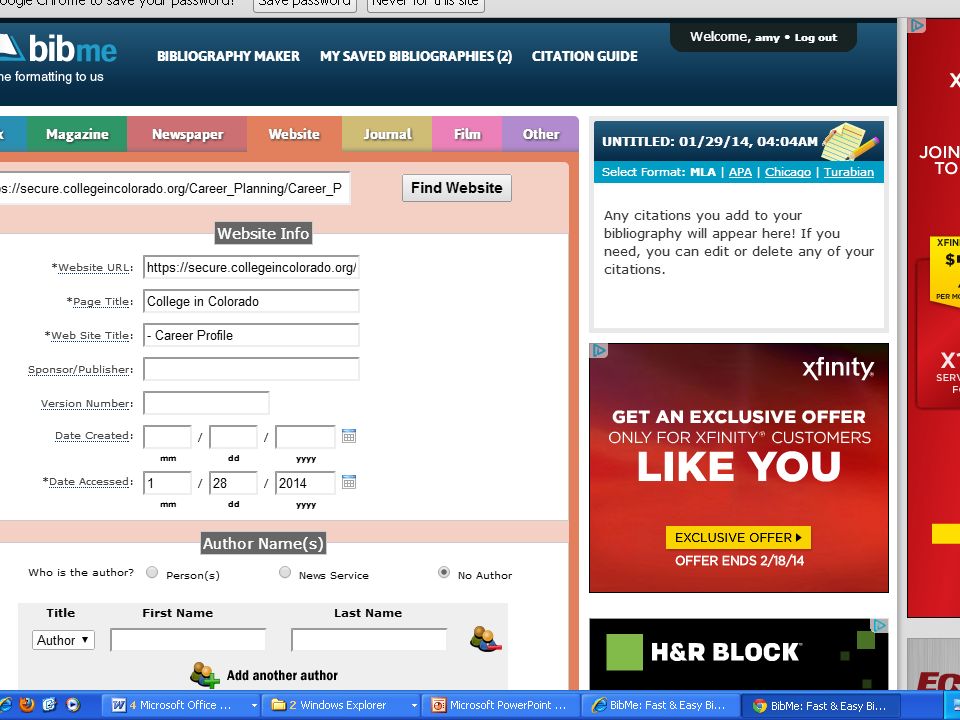Click the Page Title field
960x720 pixels.
pos(251,301)
